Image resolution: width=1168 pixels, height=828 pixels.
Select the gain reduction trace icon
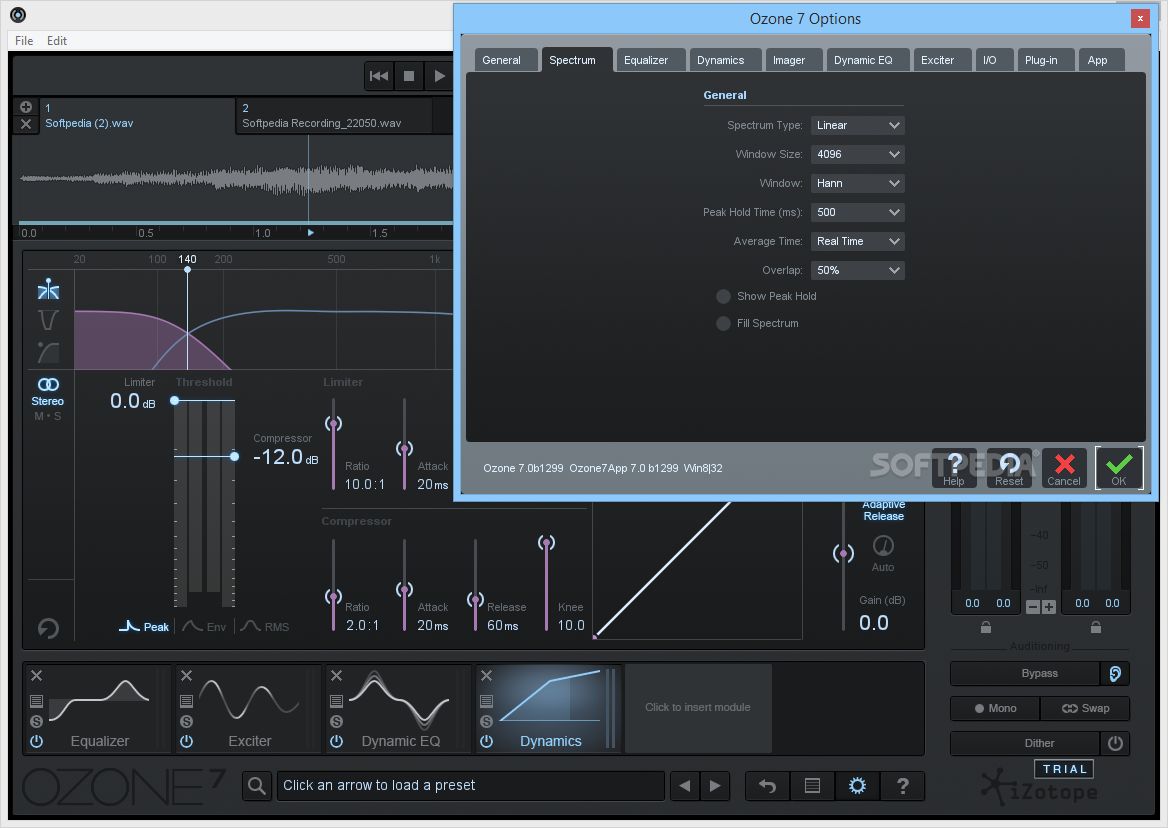pos(48,351)
